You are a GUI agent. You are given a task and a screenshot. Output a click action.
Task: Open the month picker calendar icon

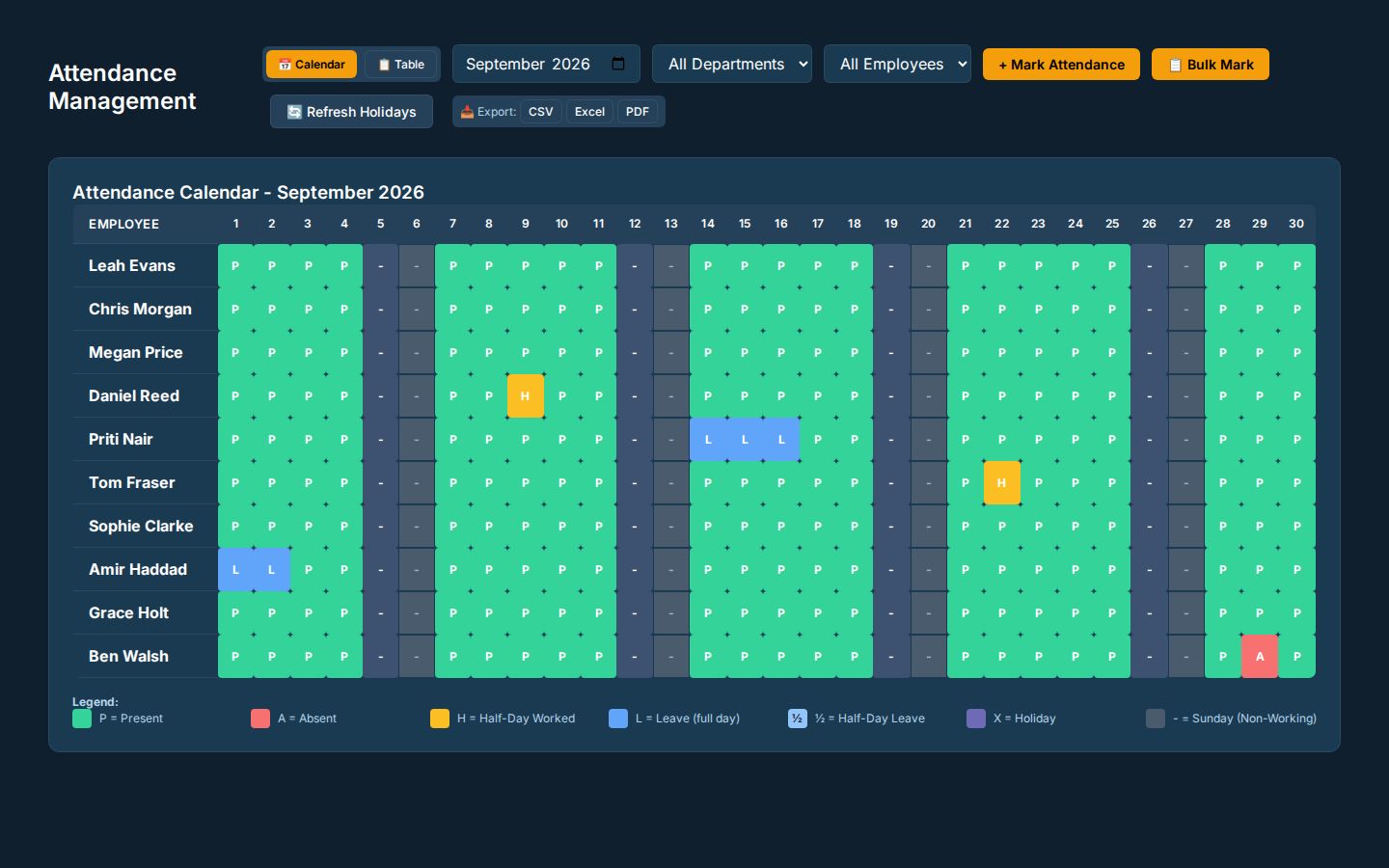point(618,64)
